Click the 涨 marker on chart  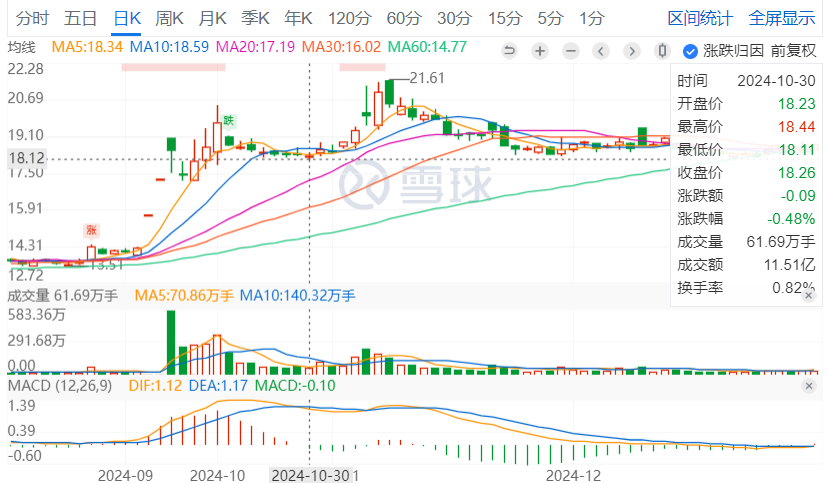pos(92,230)
